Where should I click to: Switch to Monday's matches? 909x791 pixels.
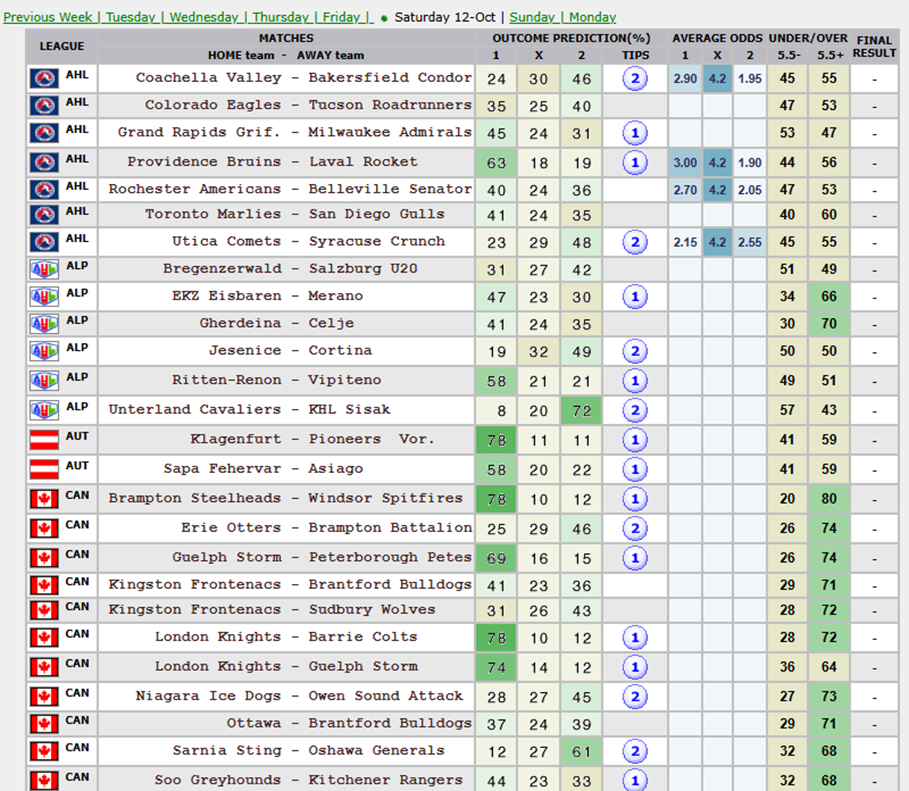(591, 17)
